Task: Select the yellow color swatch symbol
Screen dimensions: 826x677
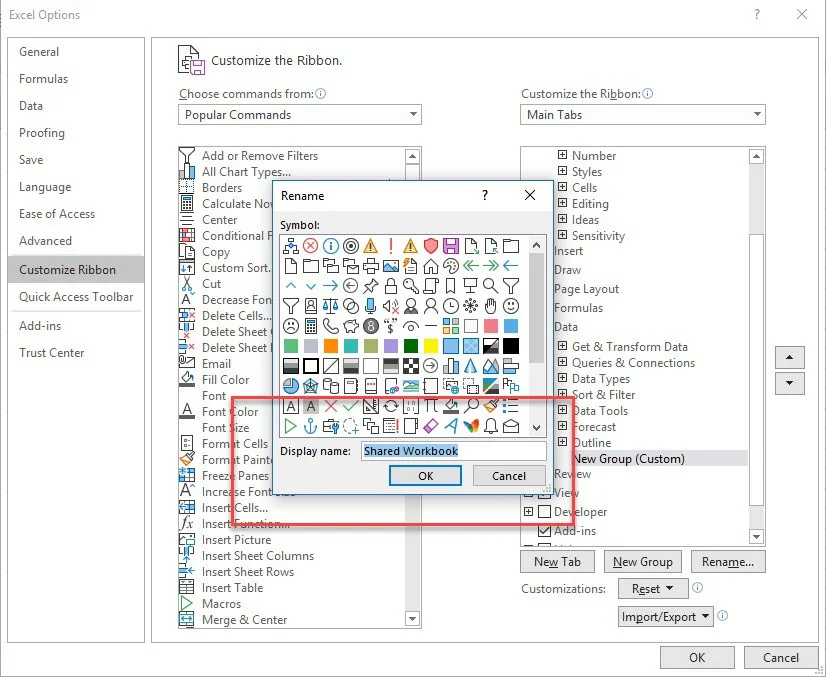Action: [430, 346]
